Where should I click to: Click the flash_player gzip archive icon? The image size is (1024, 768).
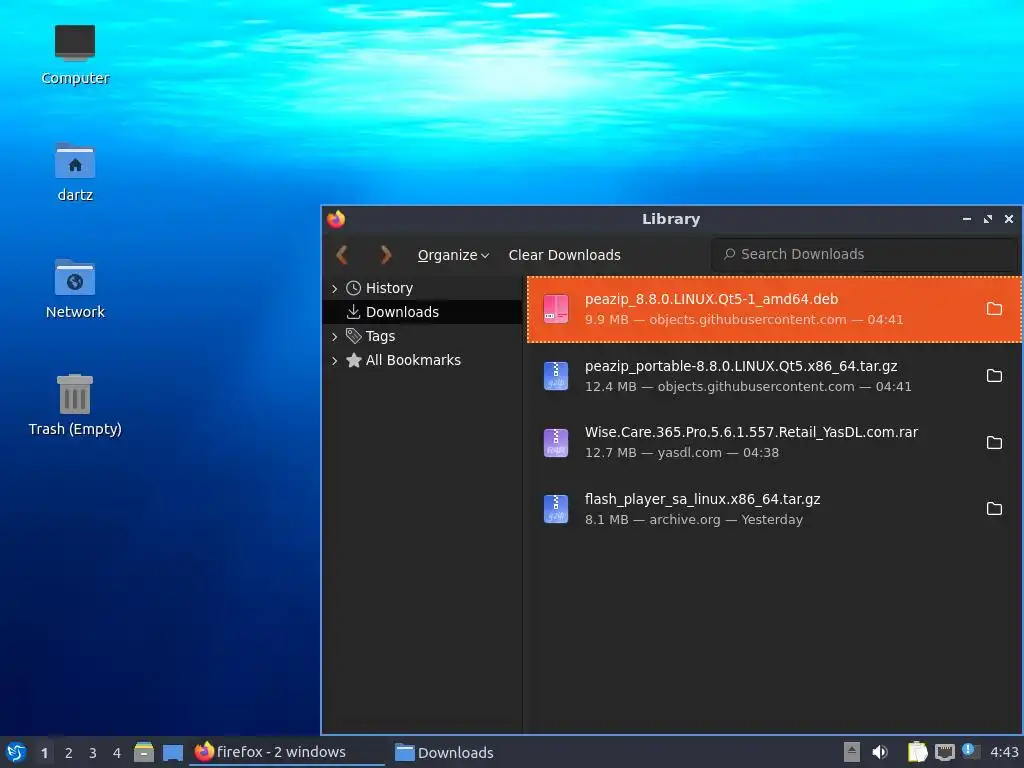pyautogui.click(x=556, y=509)
